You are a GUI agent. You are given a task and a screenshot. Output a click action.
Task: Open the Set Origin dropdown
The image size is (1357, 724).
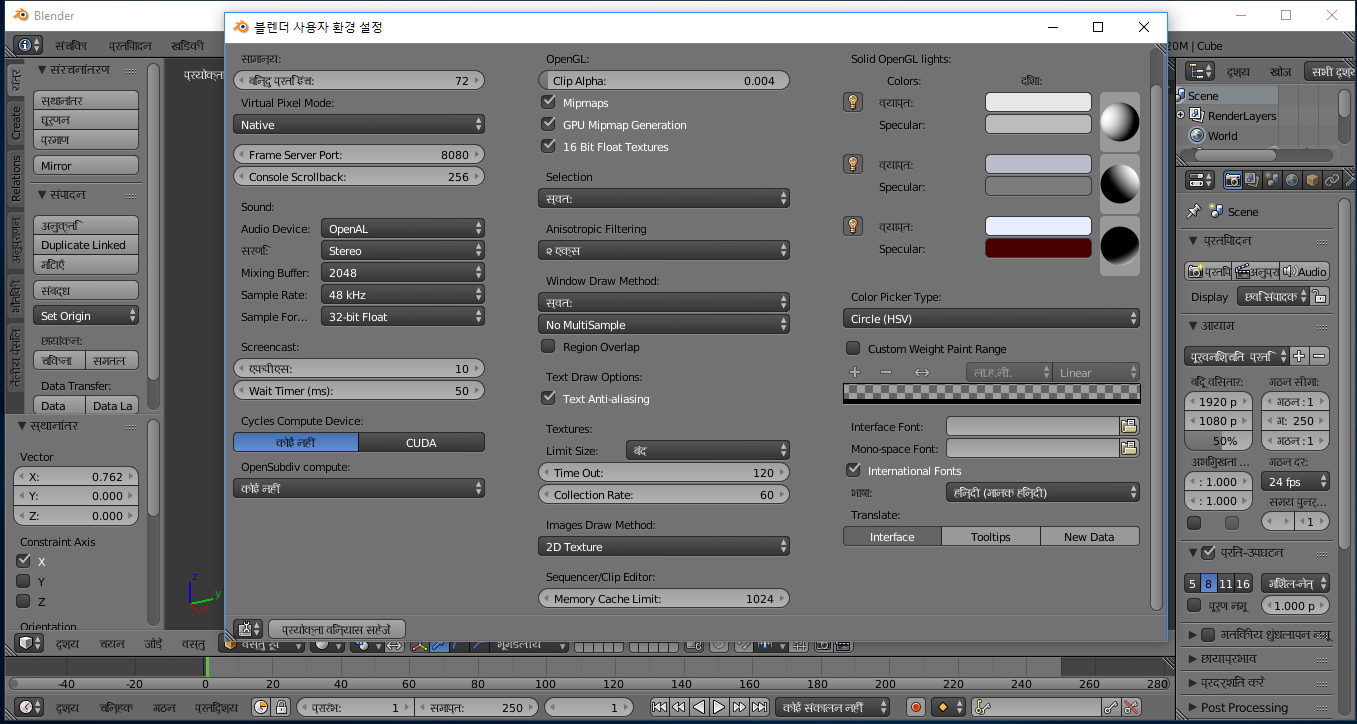[86, 316]
